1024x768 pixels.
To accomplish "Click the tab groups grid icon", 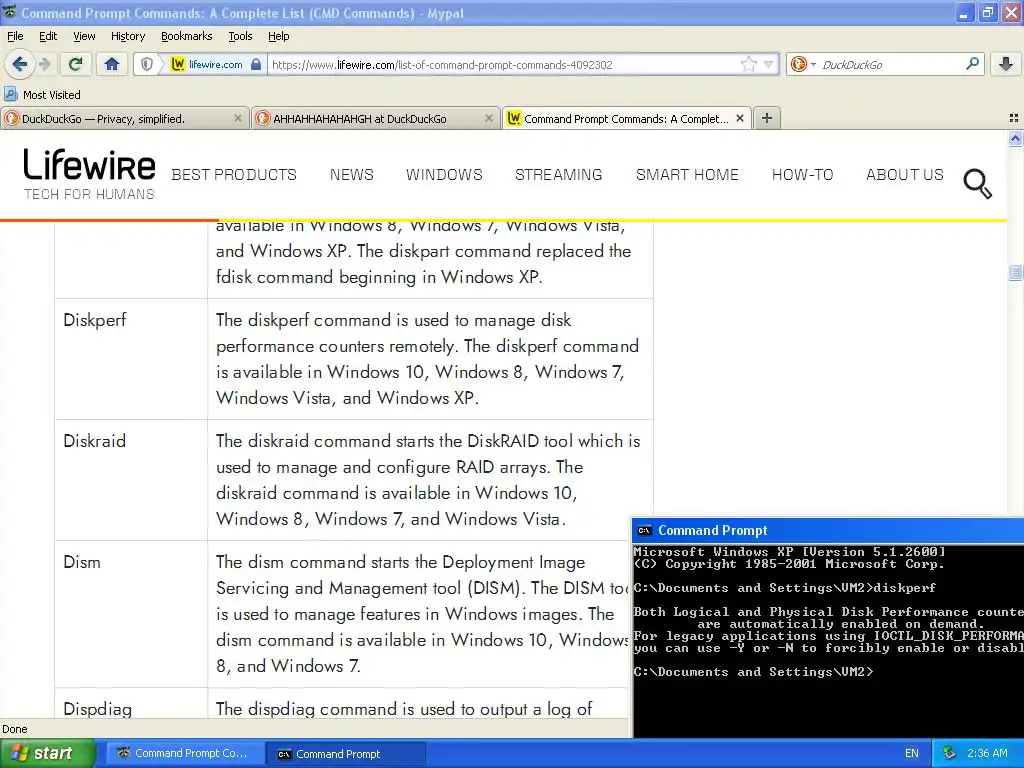I will 1014,118.
